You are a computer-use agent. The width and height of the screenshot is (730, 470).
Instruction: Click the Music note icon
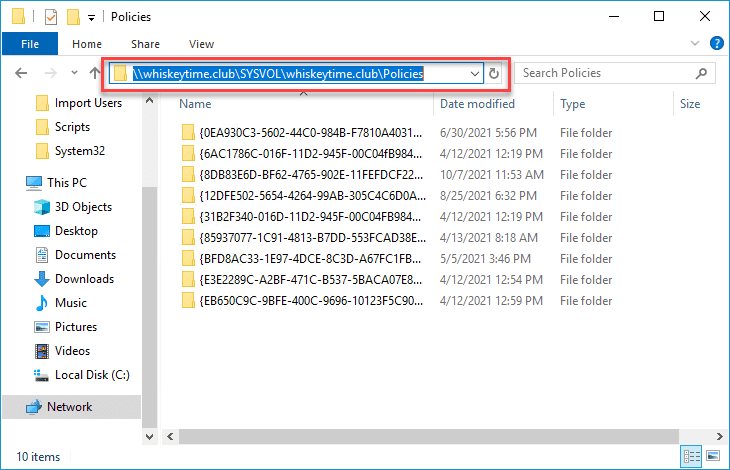[x=42, y=303]
